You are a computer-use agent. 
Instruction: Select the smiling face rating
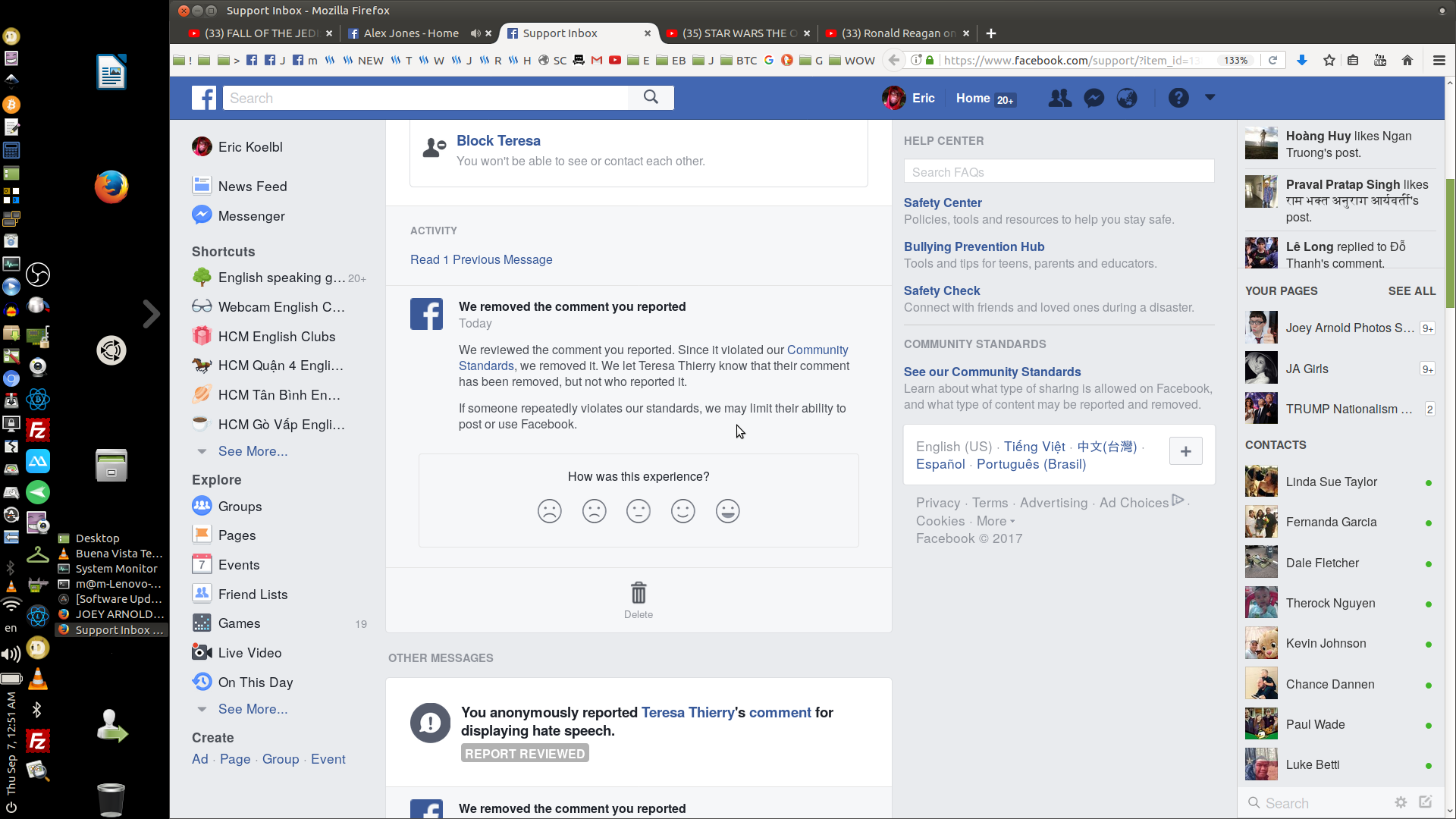(x=683, y=511)
